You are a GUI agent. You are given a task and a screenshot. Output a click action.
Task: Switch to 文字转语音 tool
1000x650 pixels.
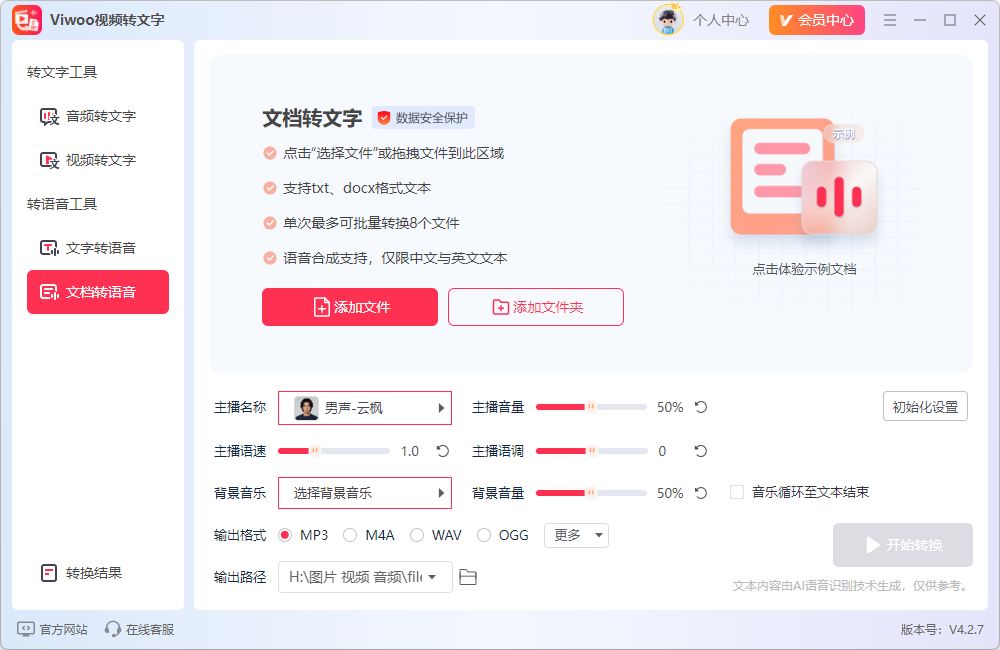98,248
